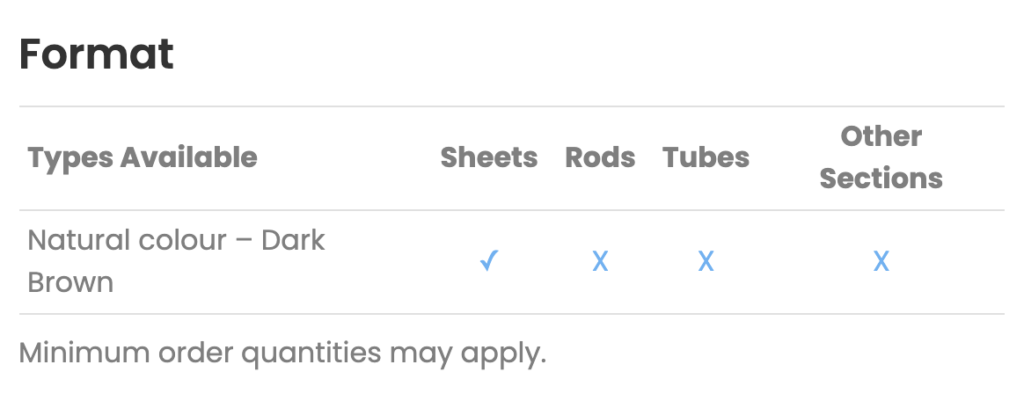1024x401 pixels.
Task: Click the word Available in the header
Action: 189,157
